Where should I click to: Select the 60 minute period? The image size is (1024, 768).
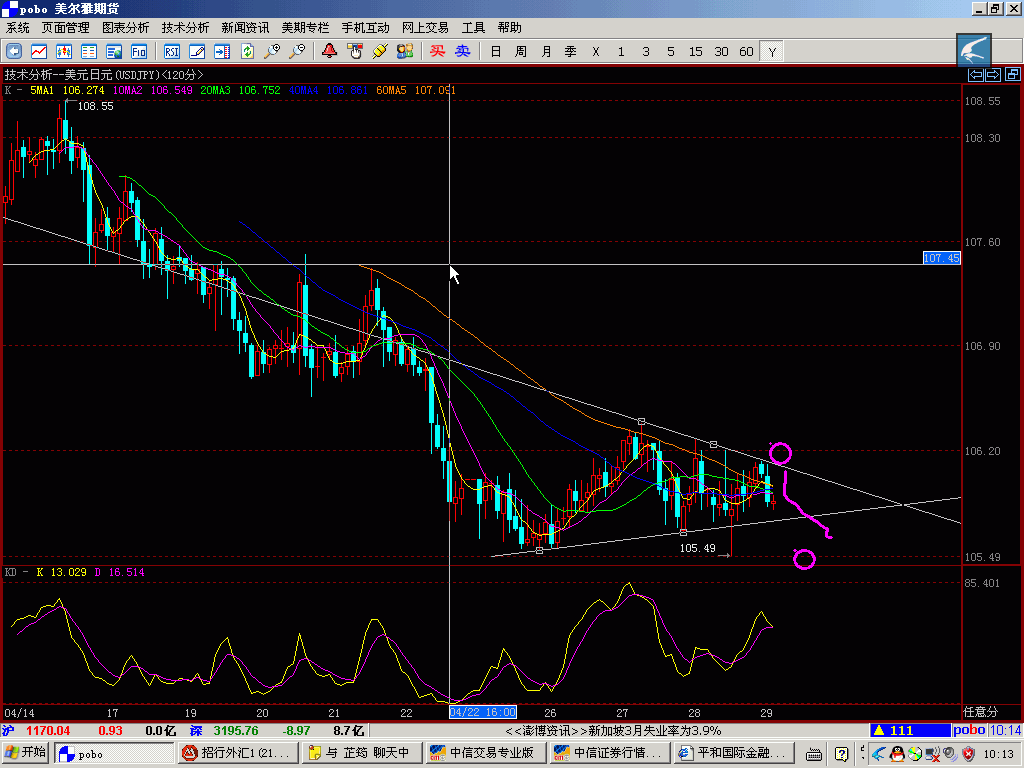pyautogui.click(x=746, y=52)
